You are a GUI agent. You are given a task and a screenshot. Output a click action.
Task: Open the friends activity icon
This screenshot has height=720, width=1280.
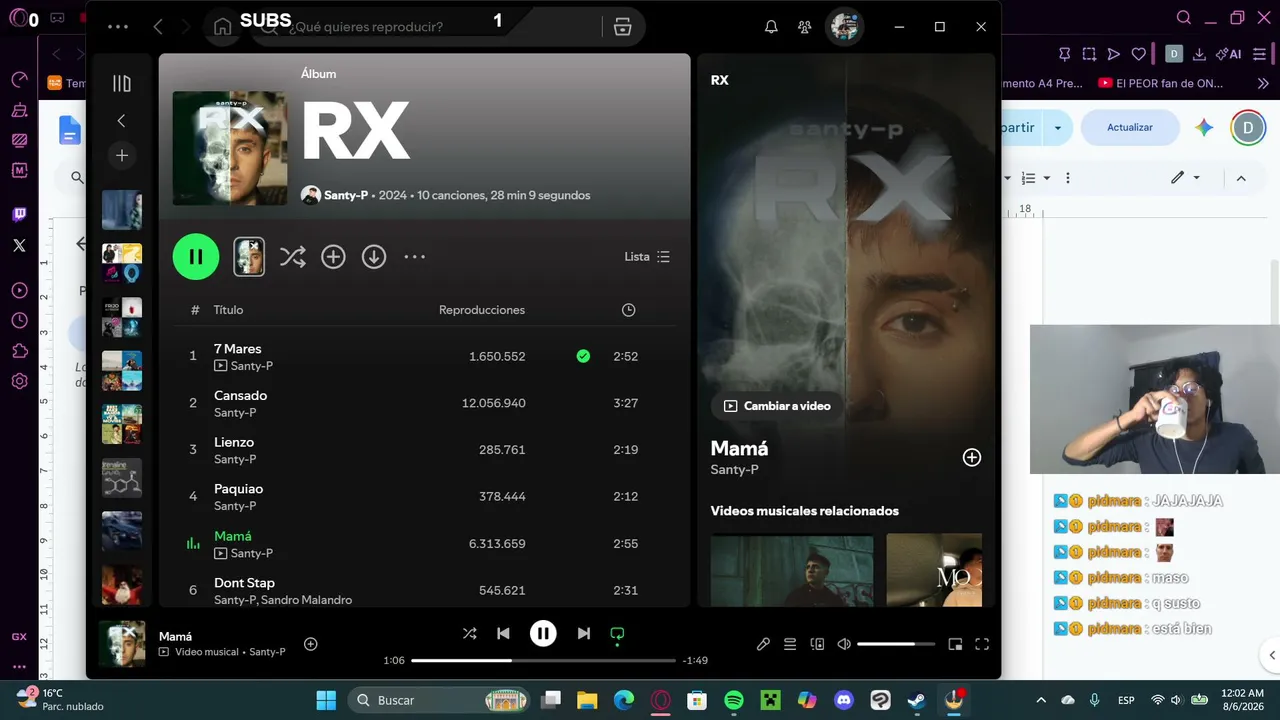(x=804, y=27)
